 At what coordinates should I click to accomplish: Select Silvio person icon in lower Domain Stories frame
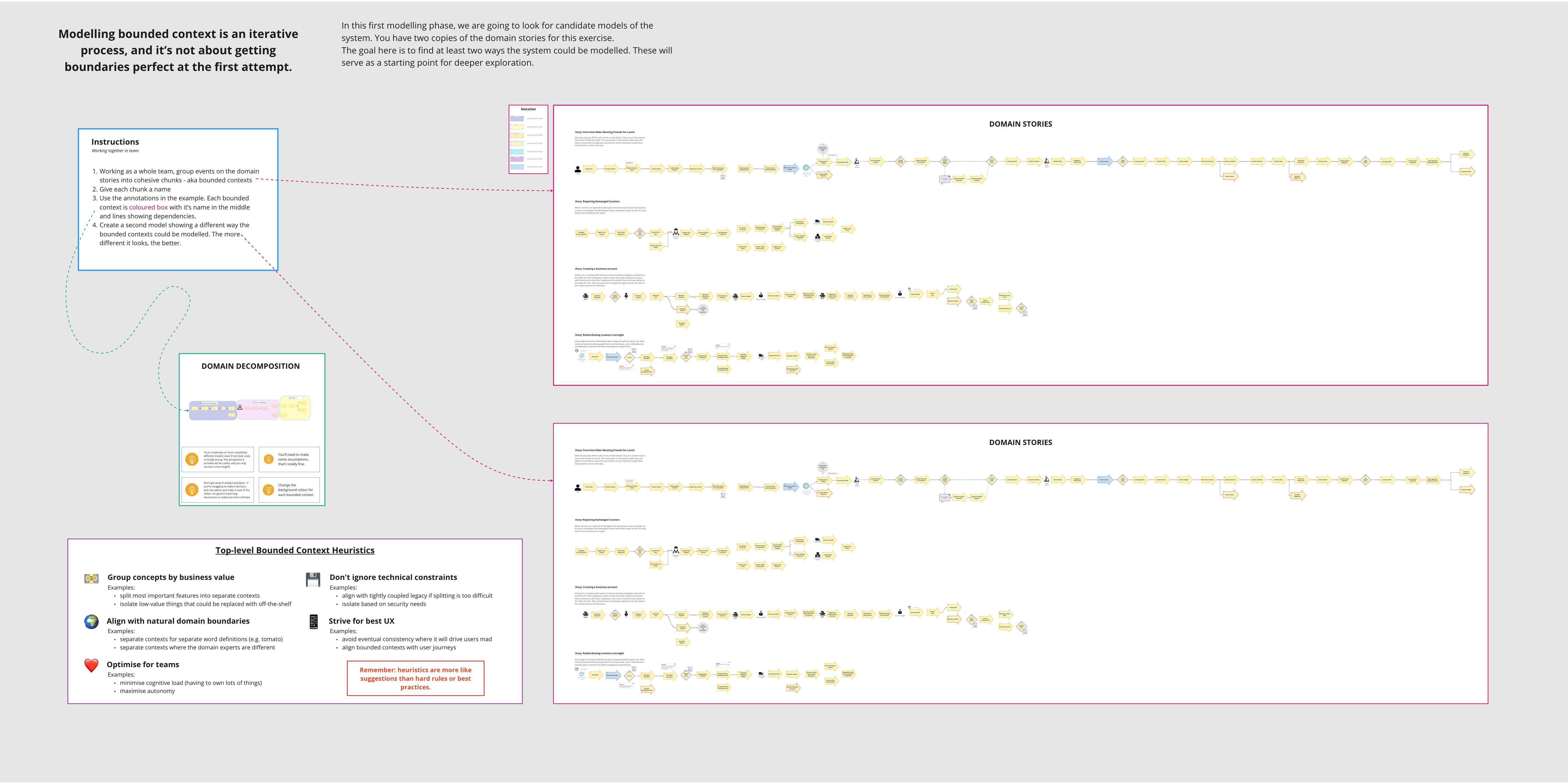pyautogui.click(x=578, y=488)
